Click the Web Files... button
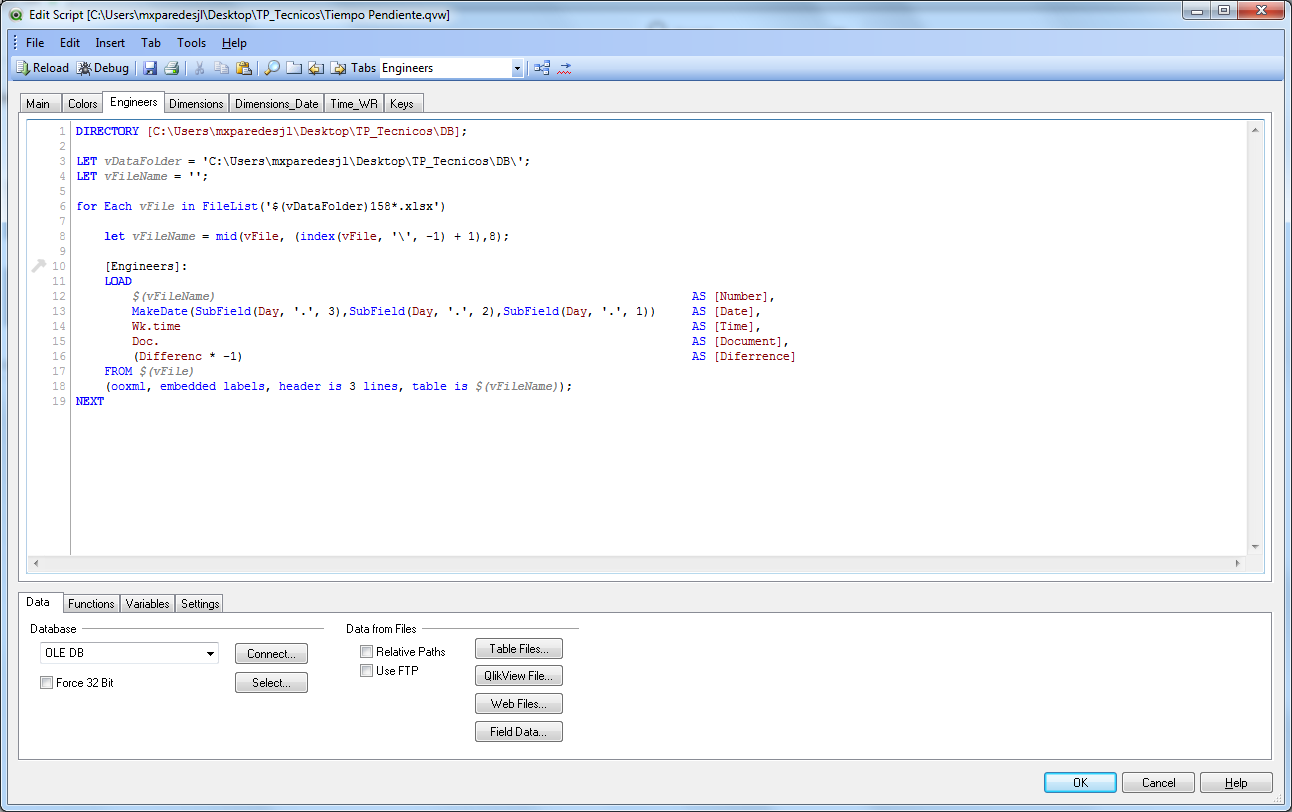The image size is (1292, 812). [x=519, y=703]
